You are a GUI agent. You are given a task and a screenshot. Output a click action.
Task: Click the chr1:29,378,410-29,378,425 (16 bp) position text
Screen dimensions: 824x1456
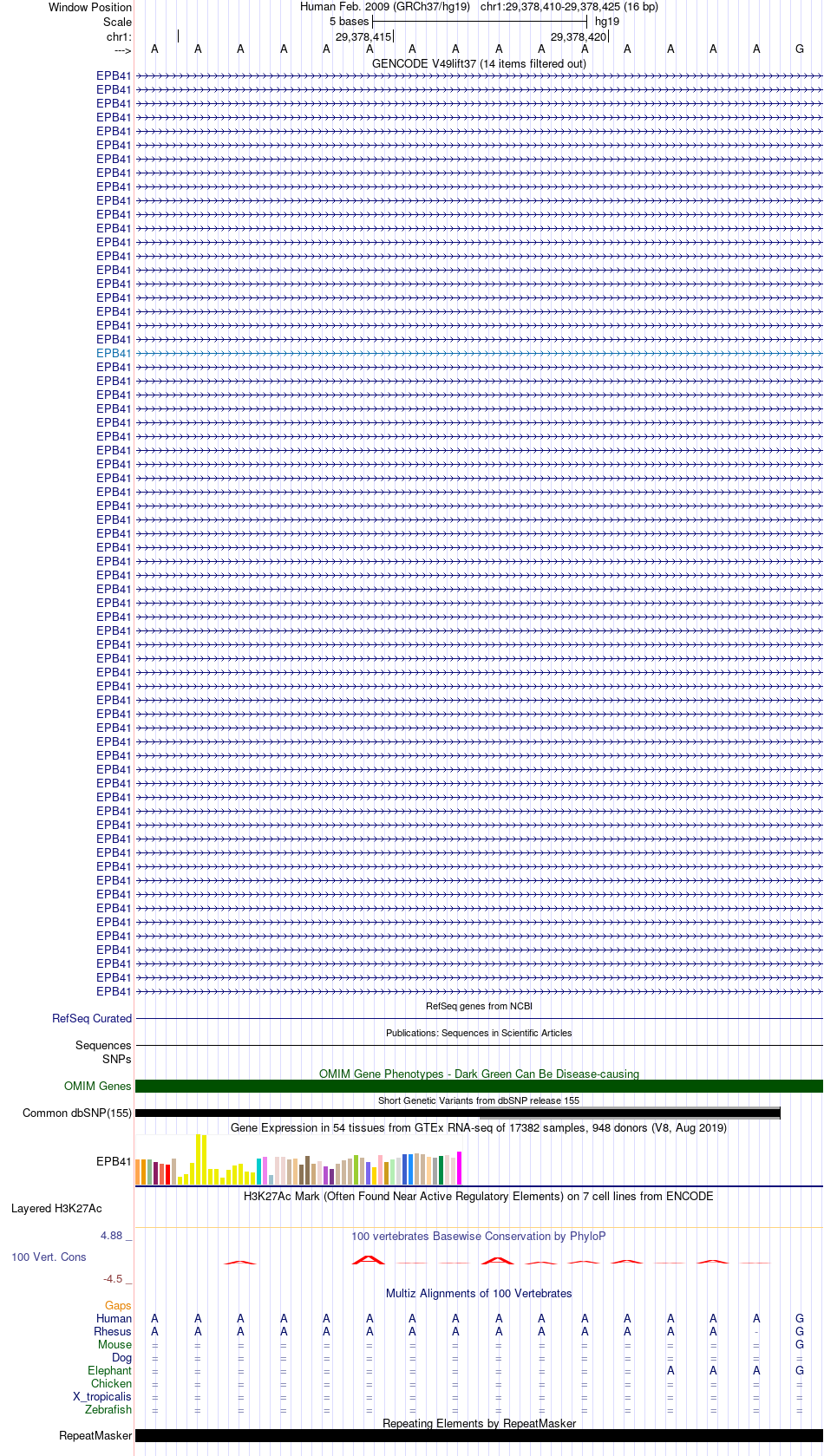(x=569, y=7)
